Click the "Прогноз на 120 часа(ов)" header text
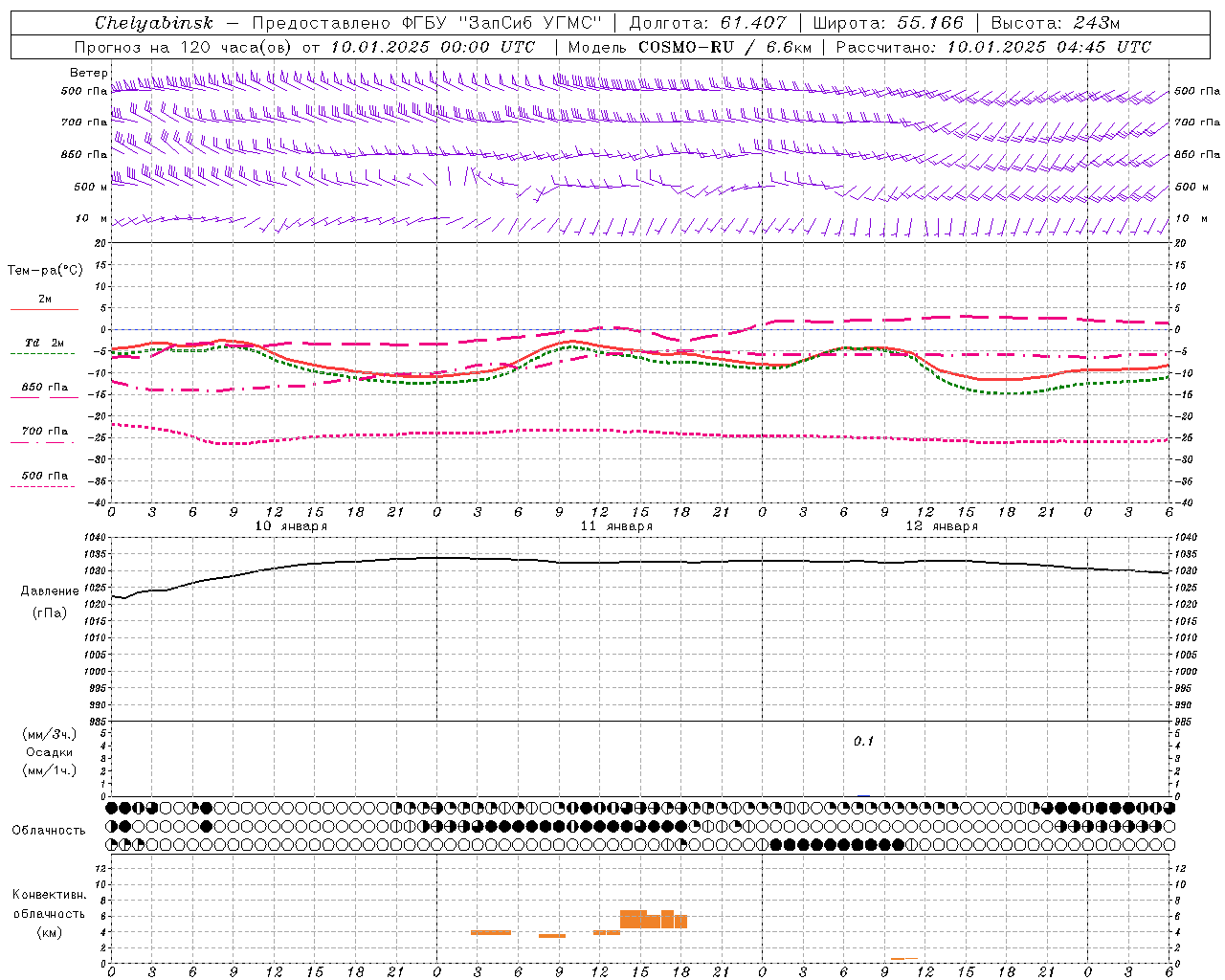The image size is (1225, 980). click(184, 47)
